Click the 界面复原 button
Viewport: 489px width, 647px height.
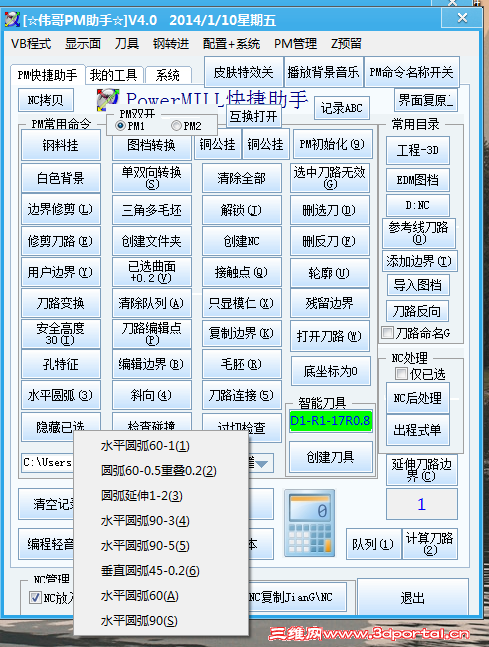point(426,100)
